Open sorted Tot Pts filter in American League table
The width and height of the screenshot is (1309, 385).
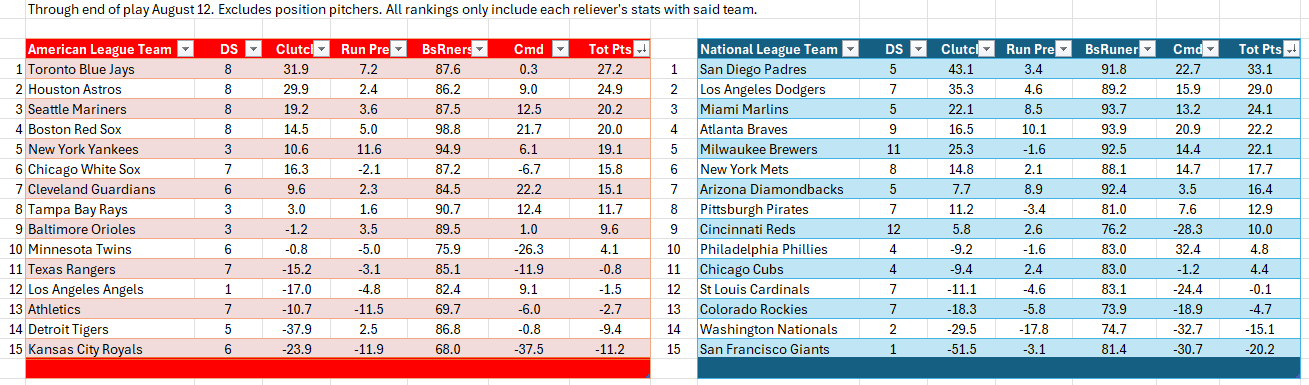[641, 49]
